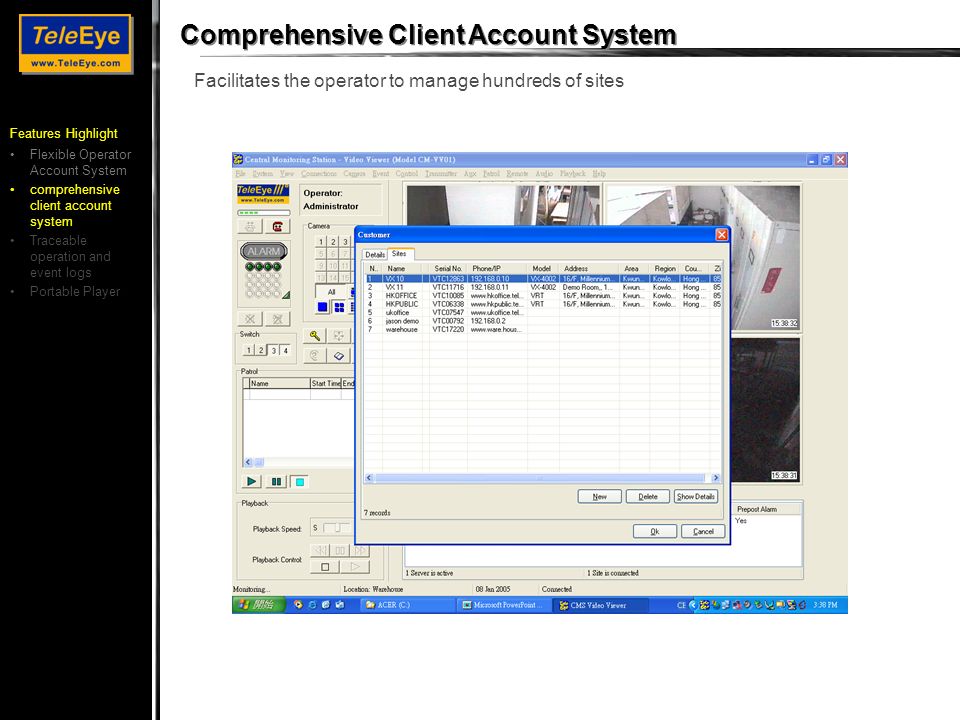960x720 pixels.
Task: Open the File menu
Action: point(241,174)
